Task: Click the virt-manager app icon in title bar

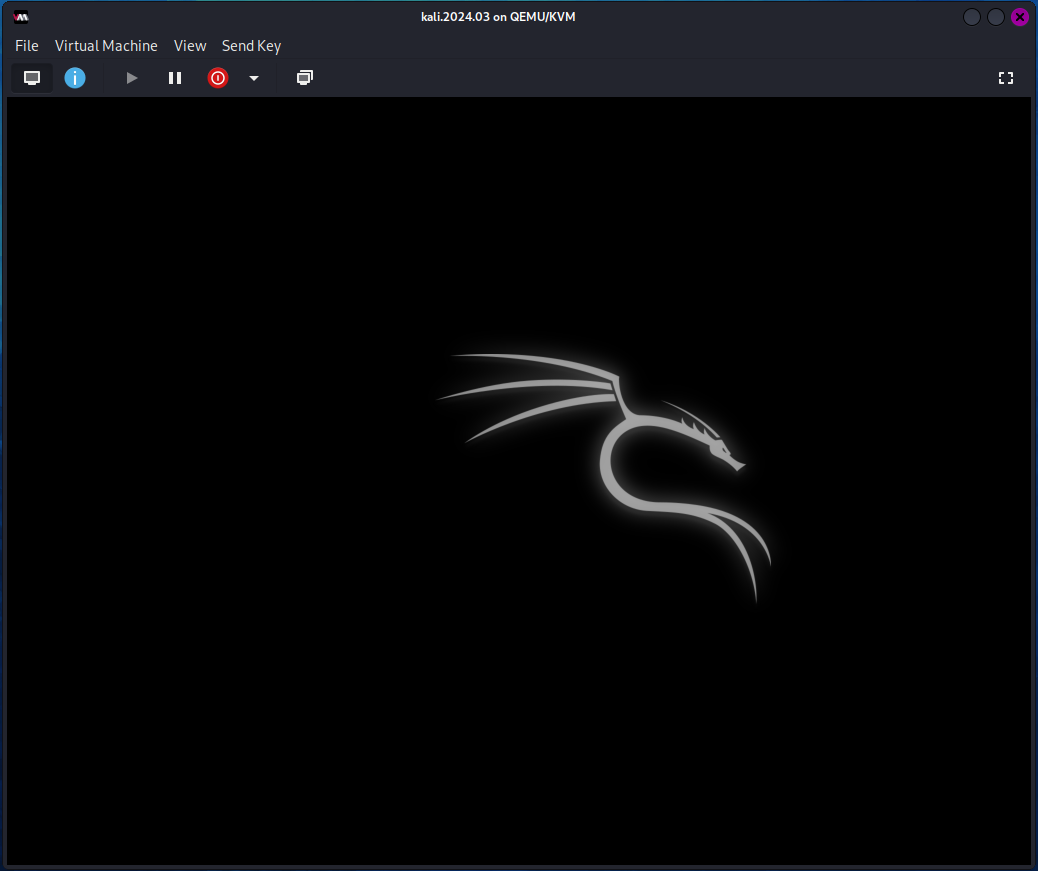Action: pos(21,17)
